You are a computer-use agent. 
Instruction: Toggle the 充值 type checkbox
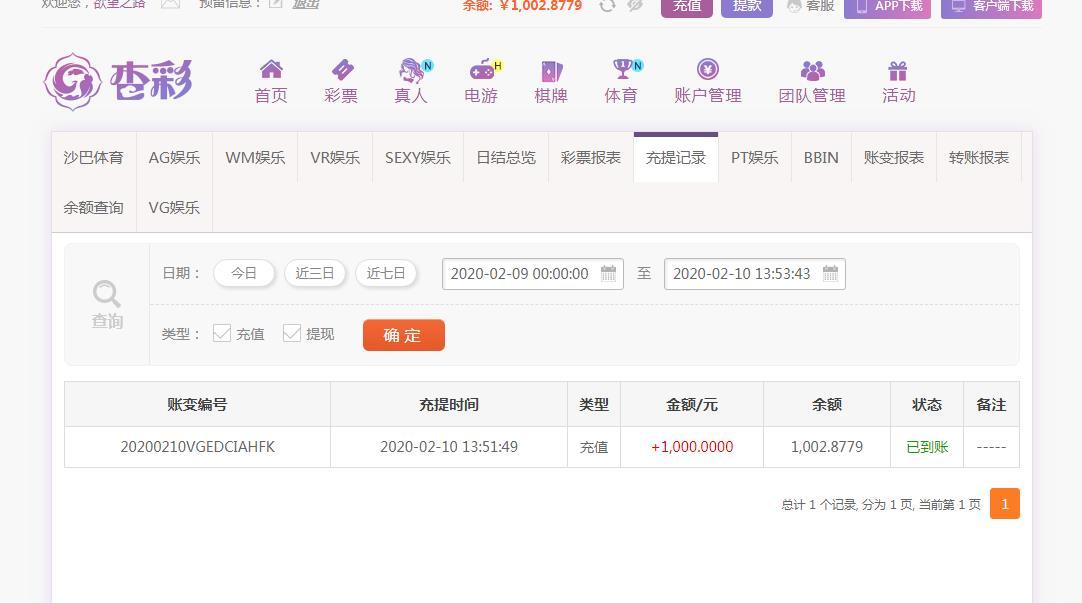click(222, 333)
